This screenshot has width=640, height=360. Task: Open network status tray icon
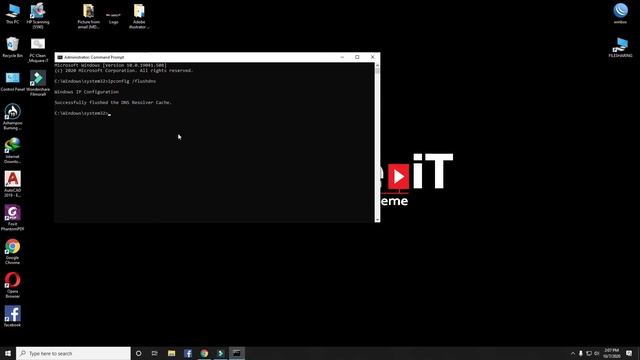(589, 353)
